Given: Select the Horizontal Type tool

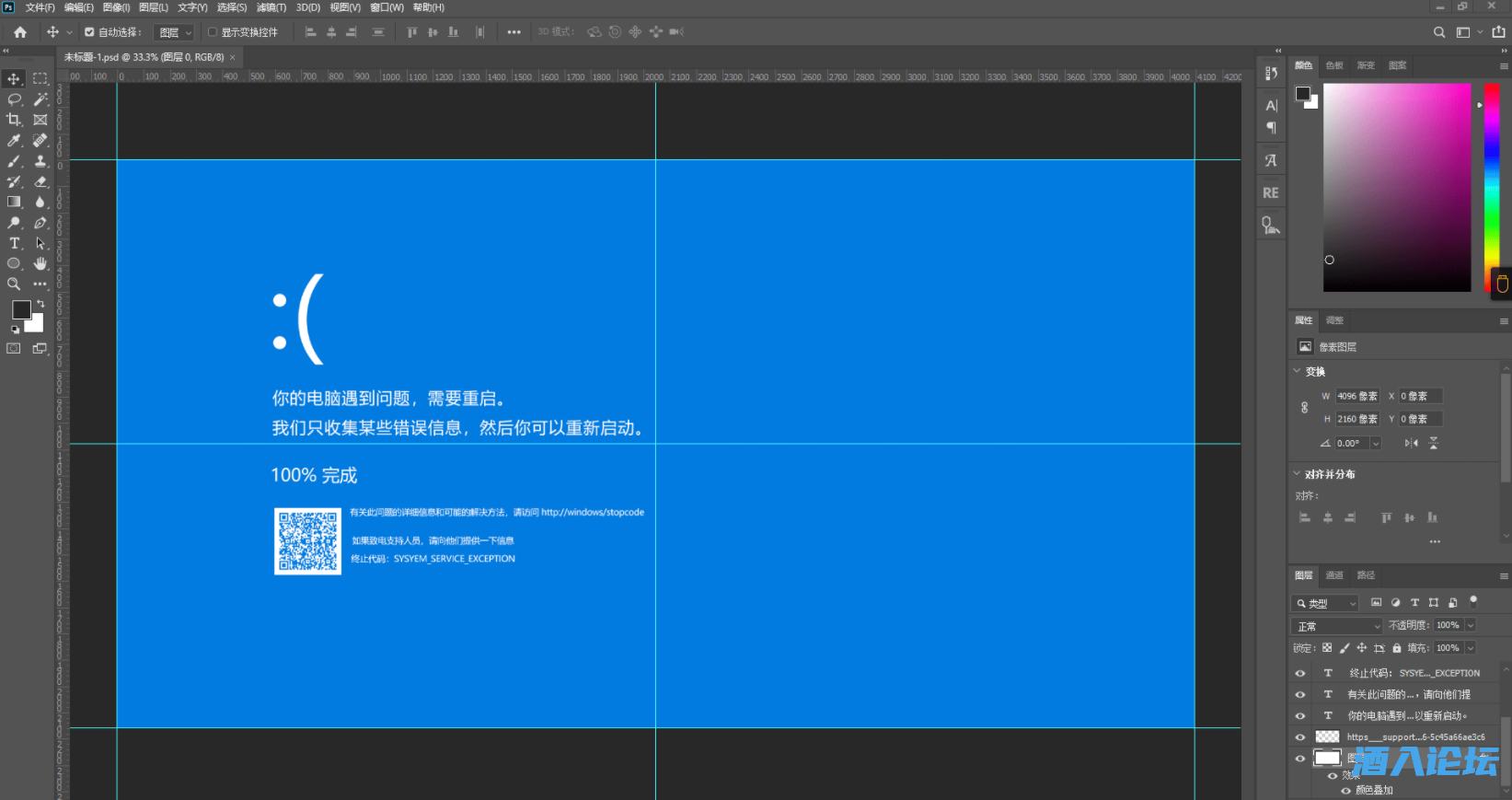Looking at the screenshot, I should click(14, 243).
